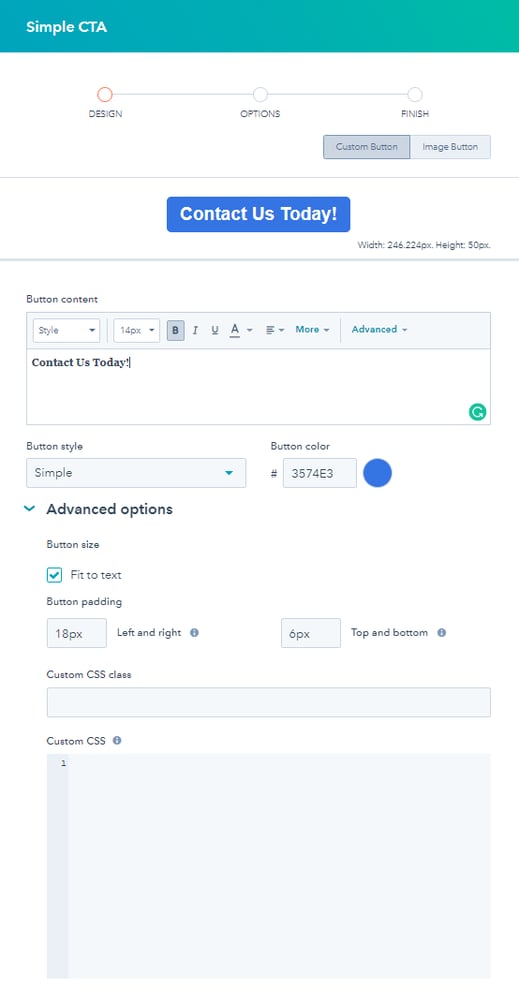519x1003 pixels.
Task: Click the info icon next to Top and bottom
Action: coord(442,633)
